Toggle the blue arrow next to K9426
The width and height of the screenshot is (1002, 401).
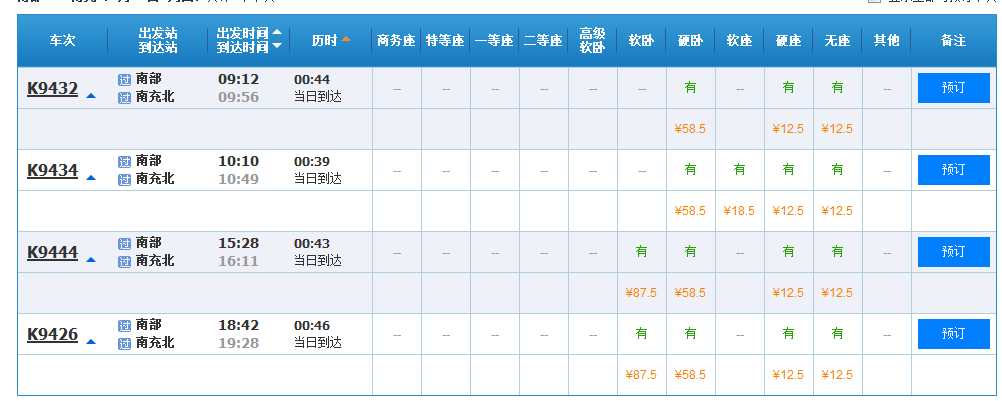click(x=91, y=342)
